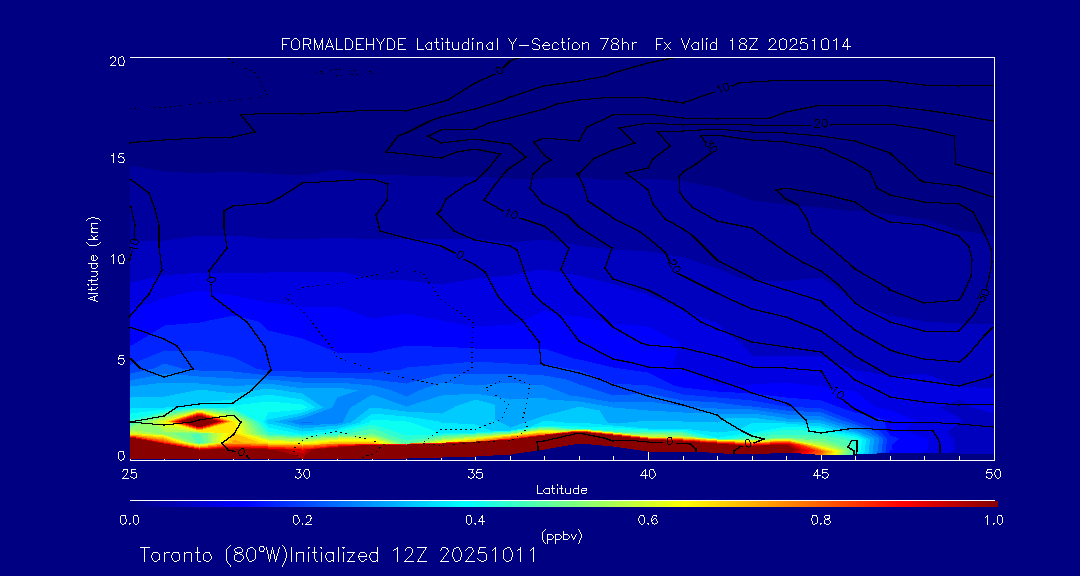Click the altitude axis tick label 10

point(116,259)
